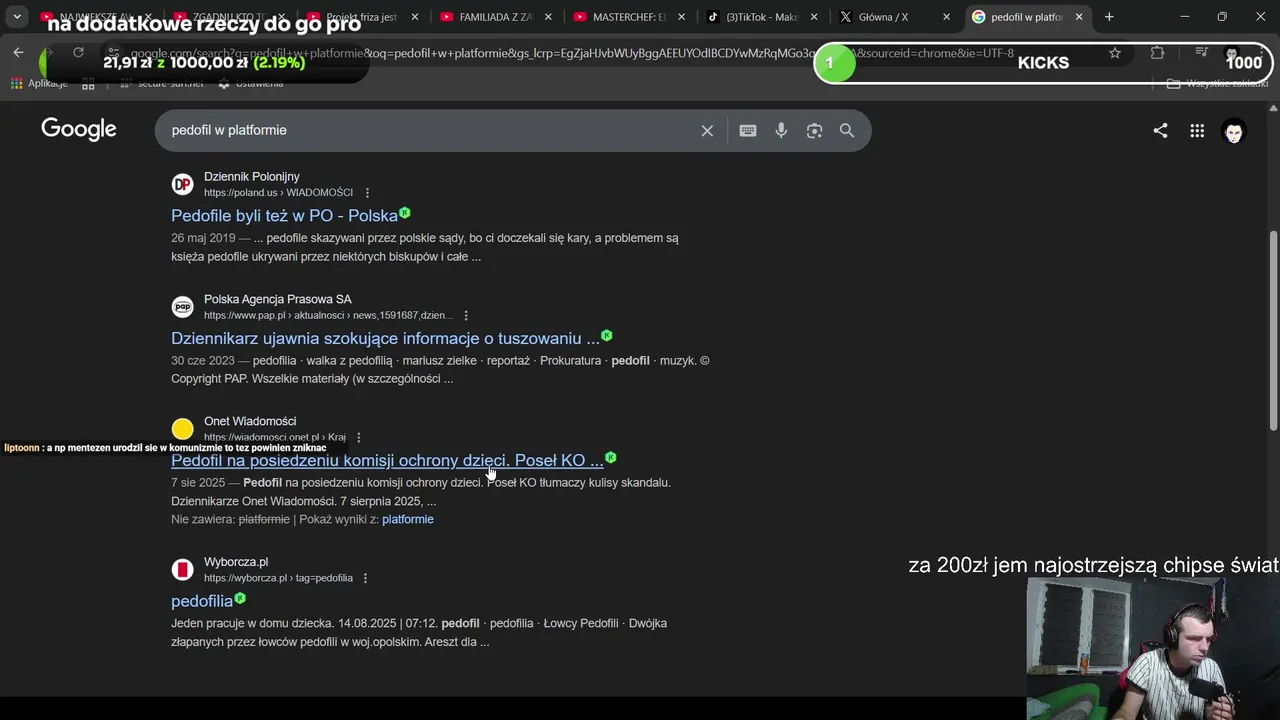This screenshot has width=1280, height=720.
Task: Close the (3)TikTok tab
Action: pyautogui.click(x=813, y=17)
